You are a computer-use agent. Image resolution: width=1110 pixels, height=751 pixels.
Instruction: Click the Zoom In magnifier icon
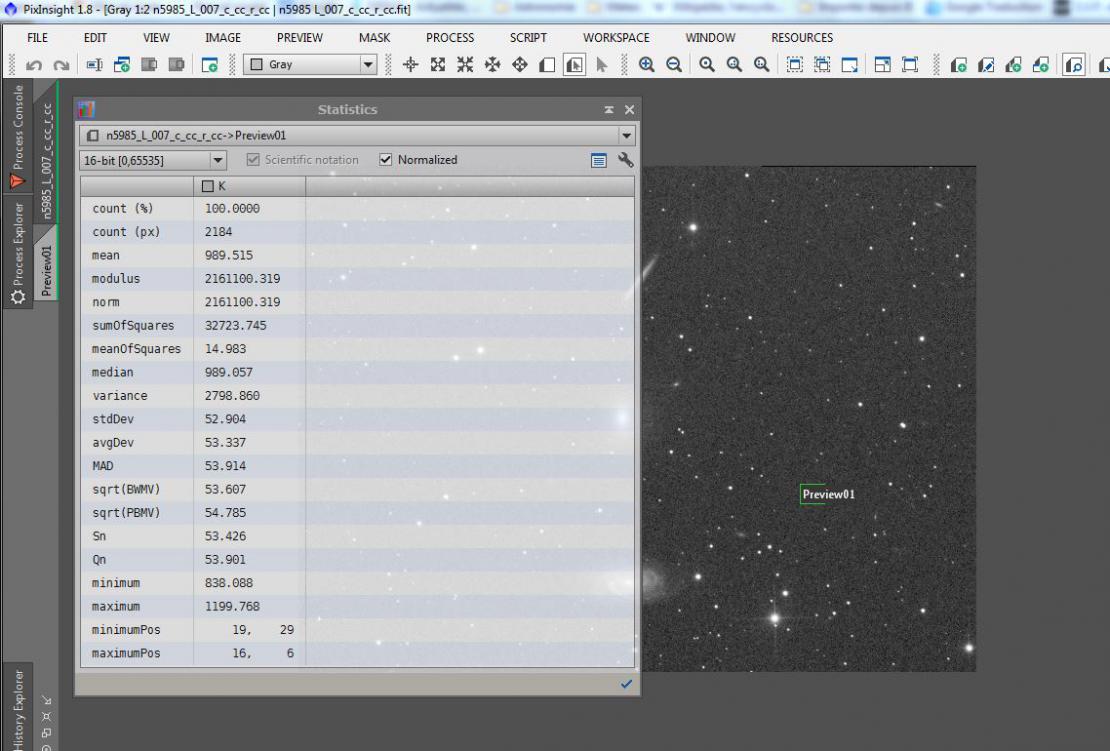(x=646, y=64)
